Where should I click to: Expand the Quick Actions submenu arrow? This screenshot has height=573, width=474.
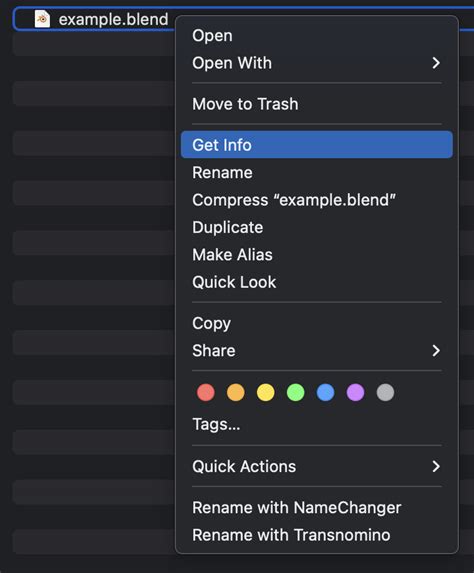point(436,466)
